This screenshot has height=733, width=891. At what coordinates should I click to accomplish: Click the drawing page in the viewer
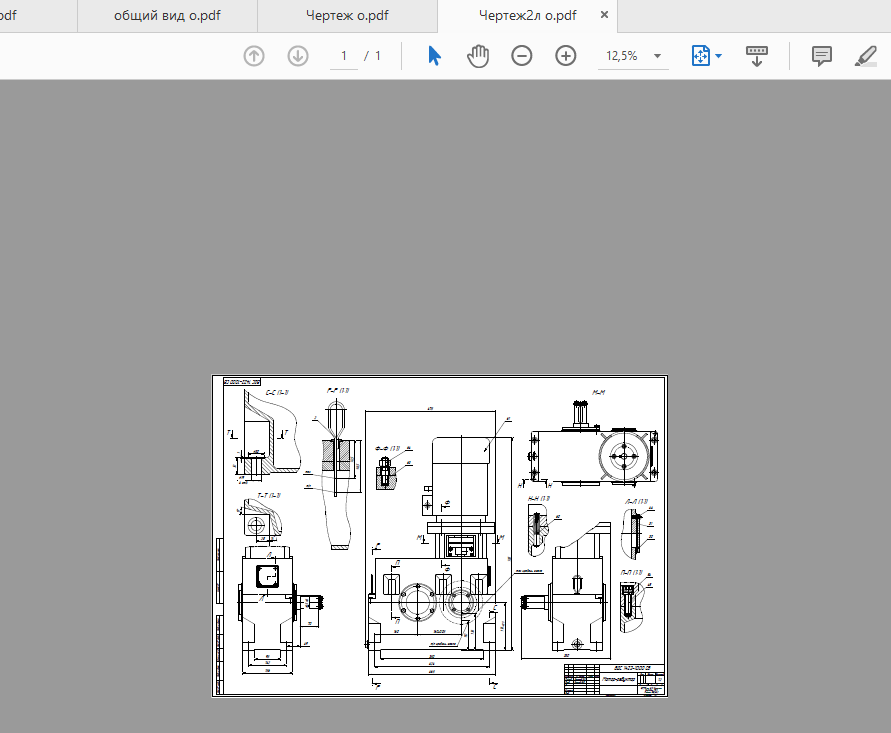point(439,535)
